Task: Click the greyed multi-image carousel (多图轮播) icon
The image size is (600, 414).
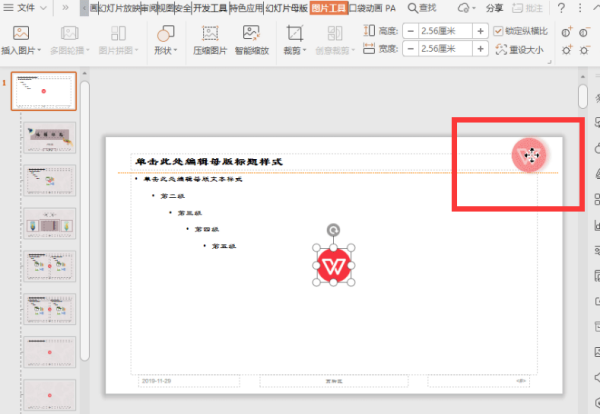Action: coord(70,33)
